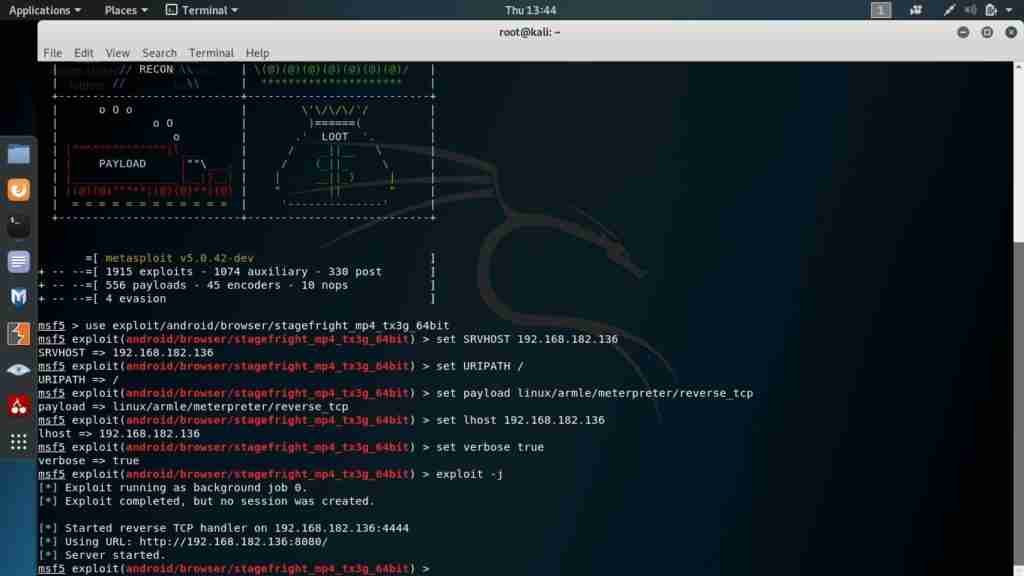This screenshot has height=576, width=1024.
Task: Click 'metasploit v5.0.42-dev' version text
Action: pos(179,258)
